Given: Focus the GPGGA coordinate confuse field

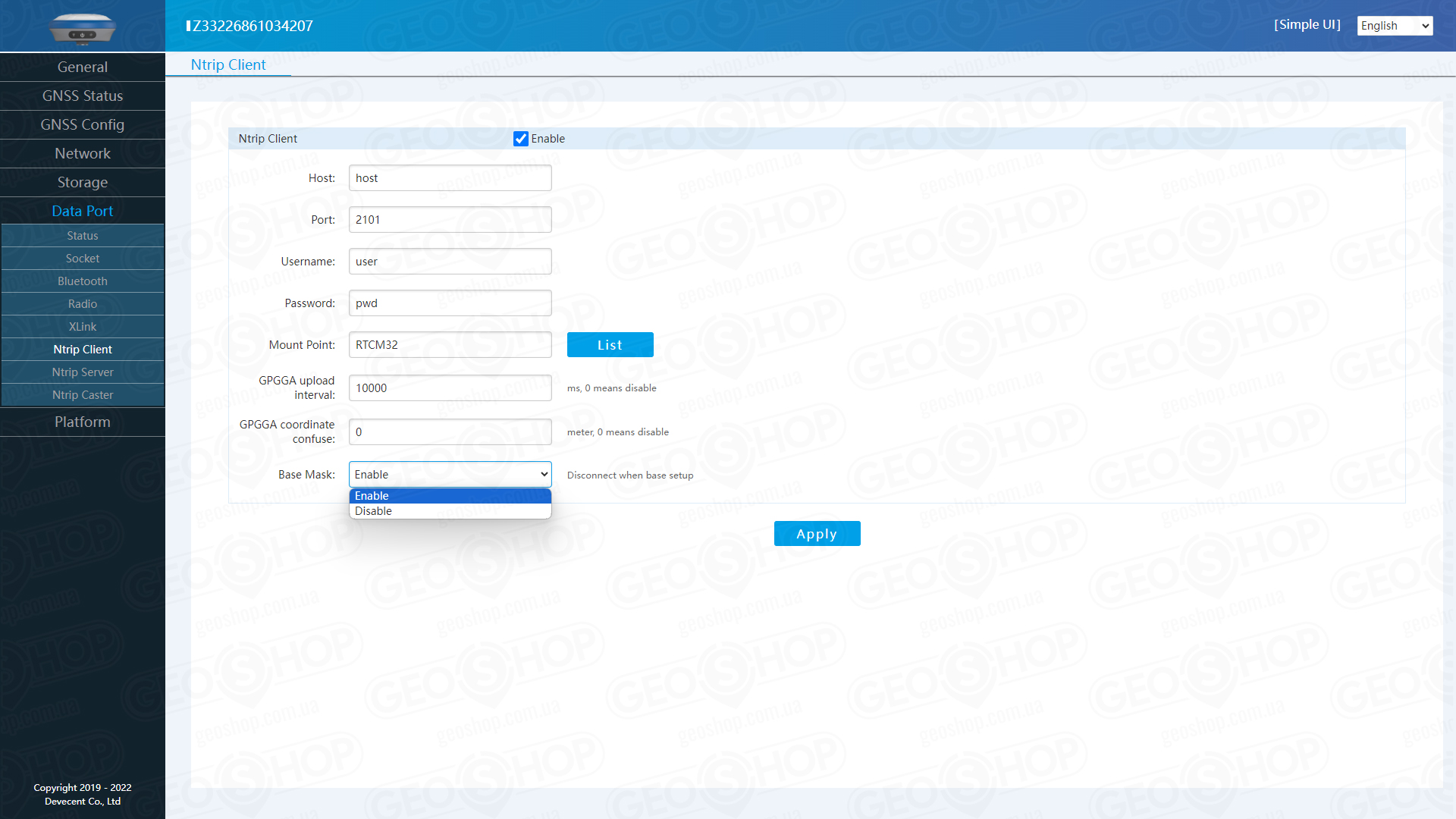Looking at the screenshot, I should pyautogui.click(x=450, y=432).
